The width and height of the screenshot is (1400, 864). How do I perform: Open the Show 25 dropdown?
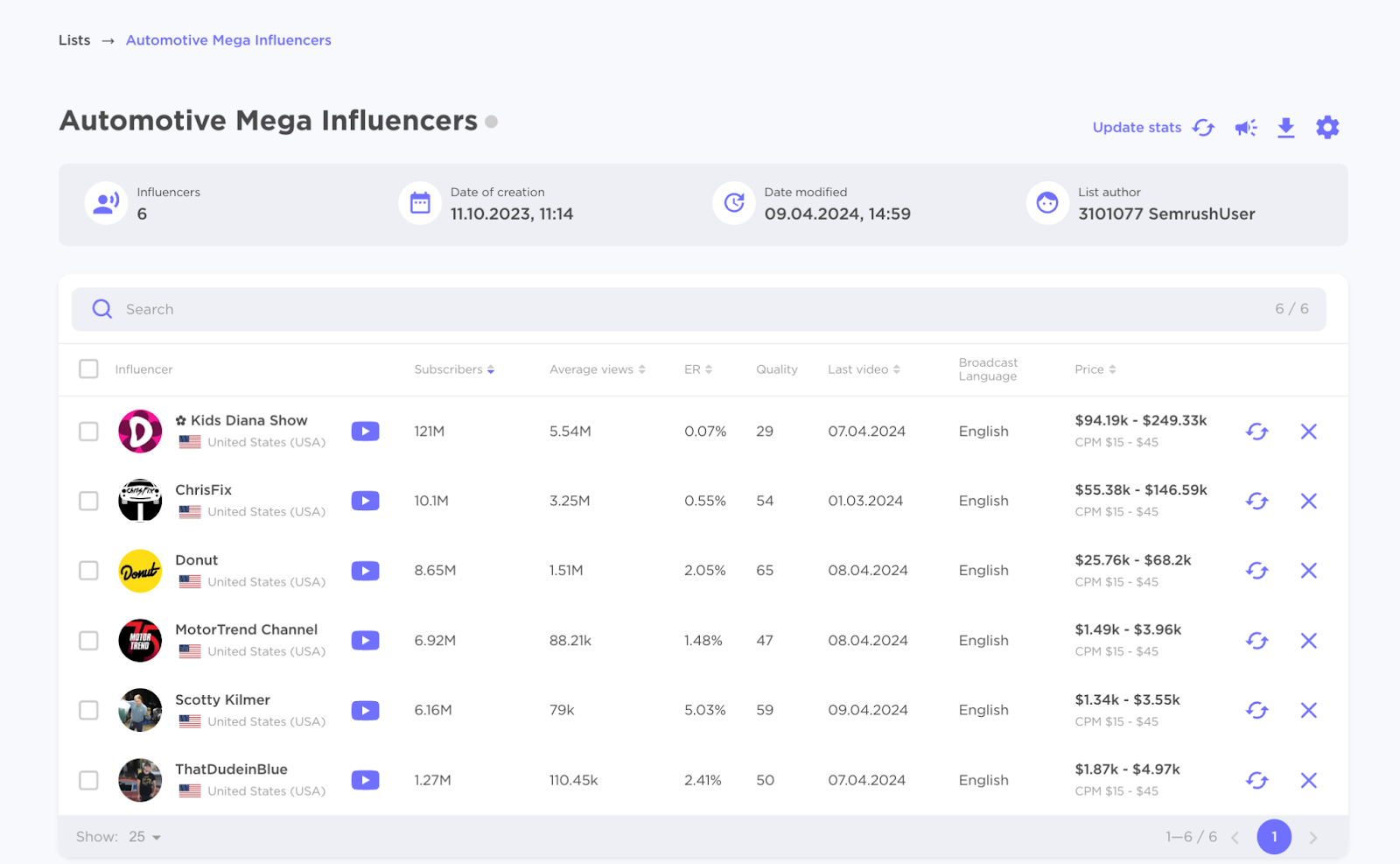pyautogui.click(x=143, y=836)
